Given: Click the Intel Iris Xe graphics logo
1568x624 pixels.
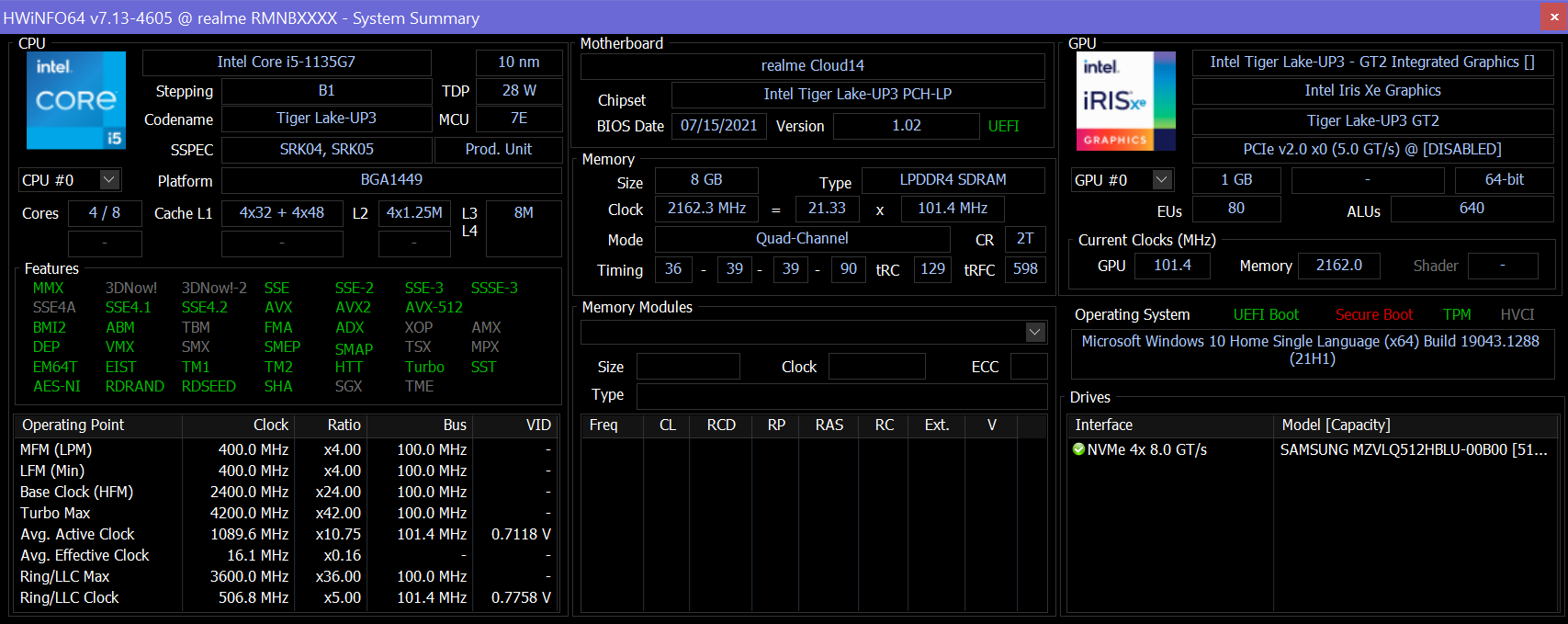Looking at the screenshot, I should coord(1125,101).
